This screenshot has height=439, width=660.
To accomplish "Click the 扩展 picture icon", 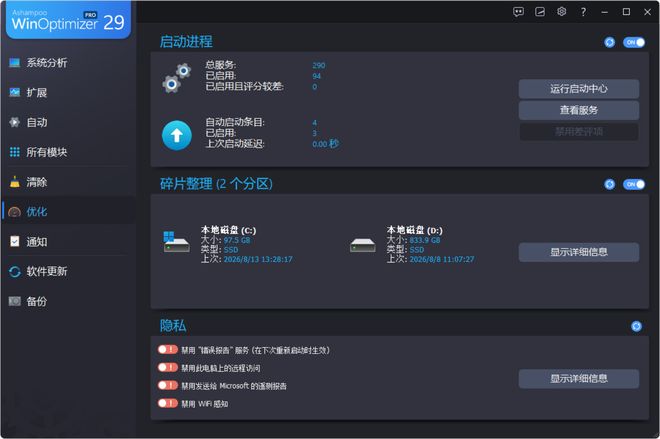I will [15, 92].
